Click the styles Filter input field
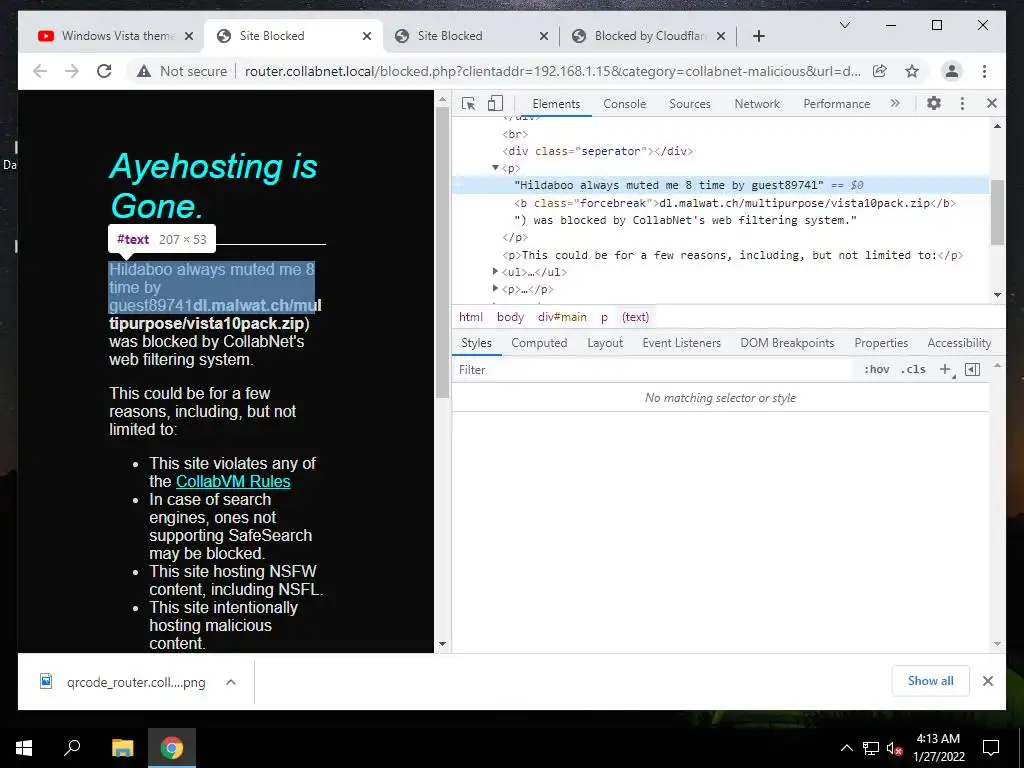 (x=653, y=370)
